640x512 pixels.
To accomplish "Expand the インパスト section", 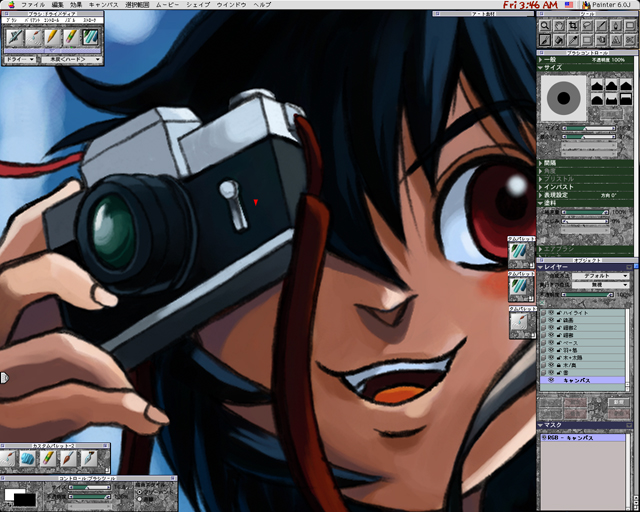I will tap(540, 187).
